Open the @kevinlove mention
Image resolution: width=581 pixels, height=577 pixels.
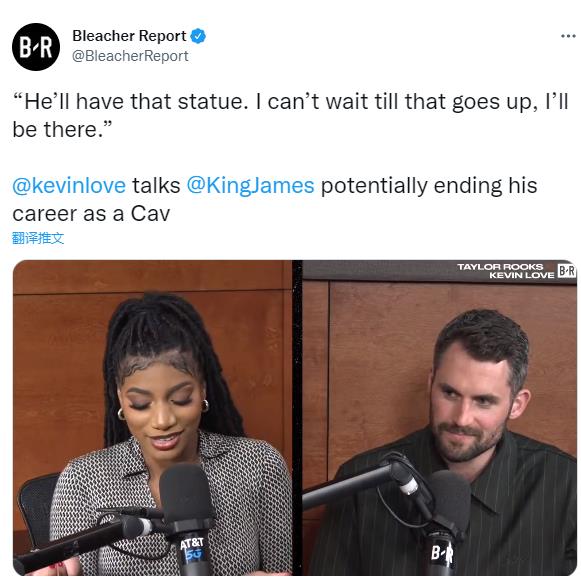click(69, 186)
